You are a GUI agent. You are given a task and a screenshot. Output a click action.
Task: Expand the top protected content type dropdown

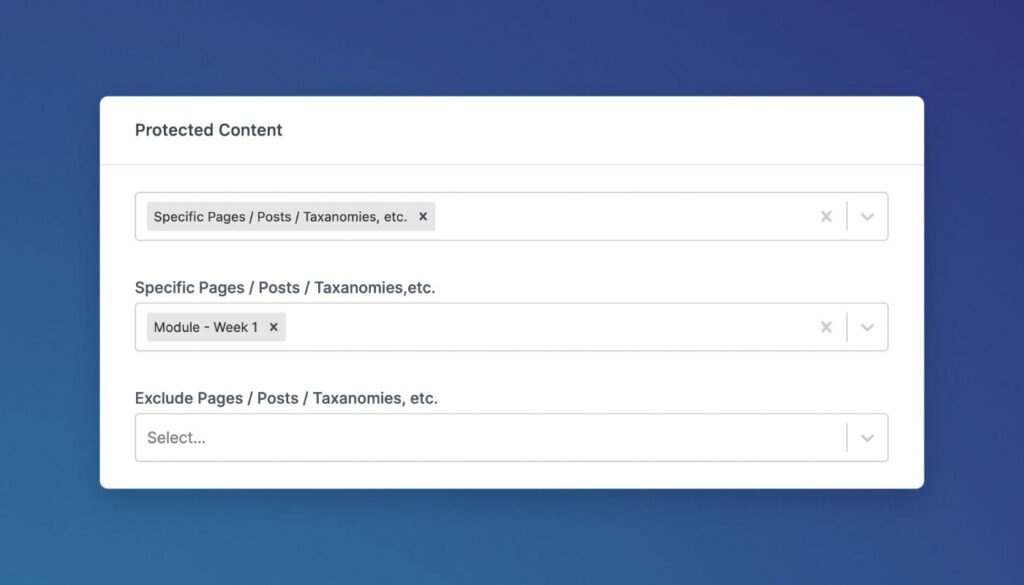point(867,217)
